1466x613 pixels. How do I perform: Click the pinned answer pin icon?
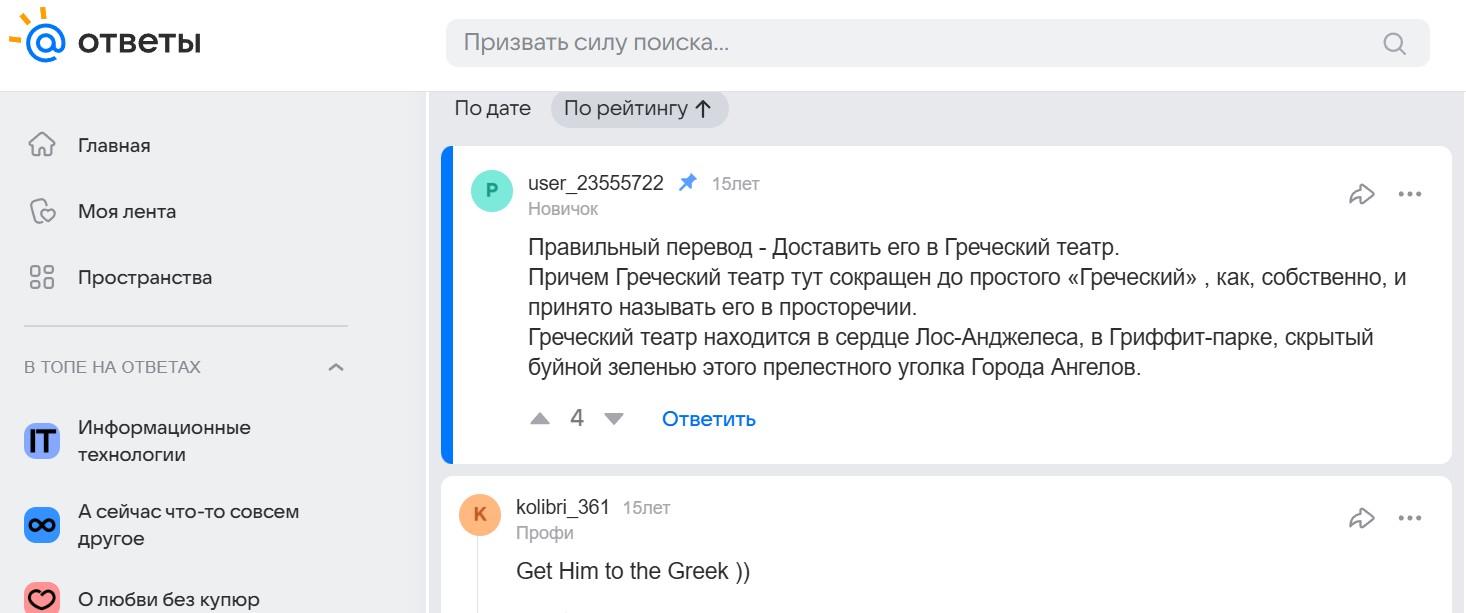click(687, 183)
